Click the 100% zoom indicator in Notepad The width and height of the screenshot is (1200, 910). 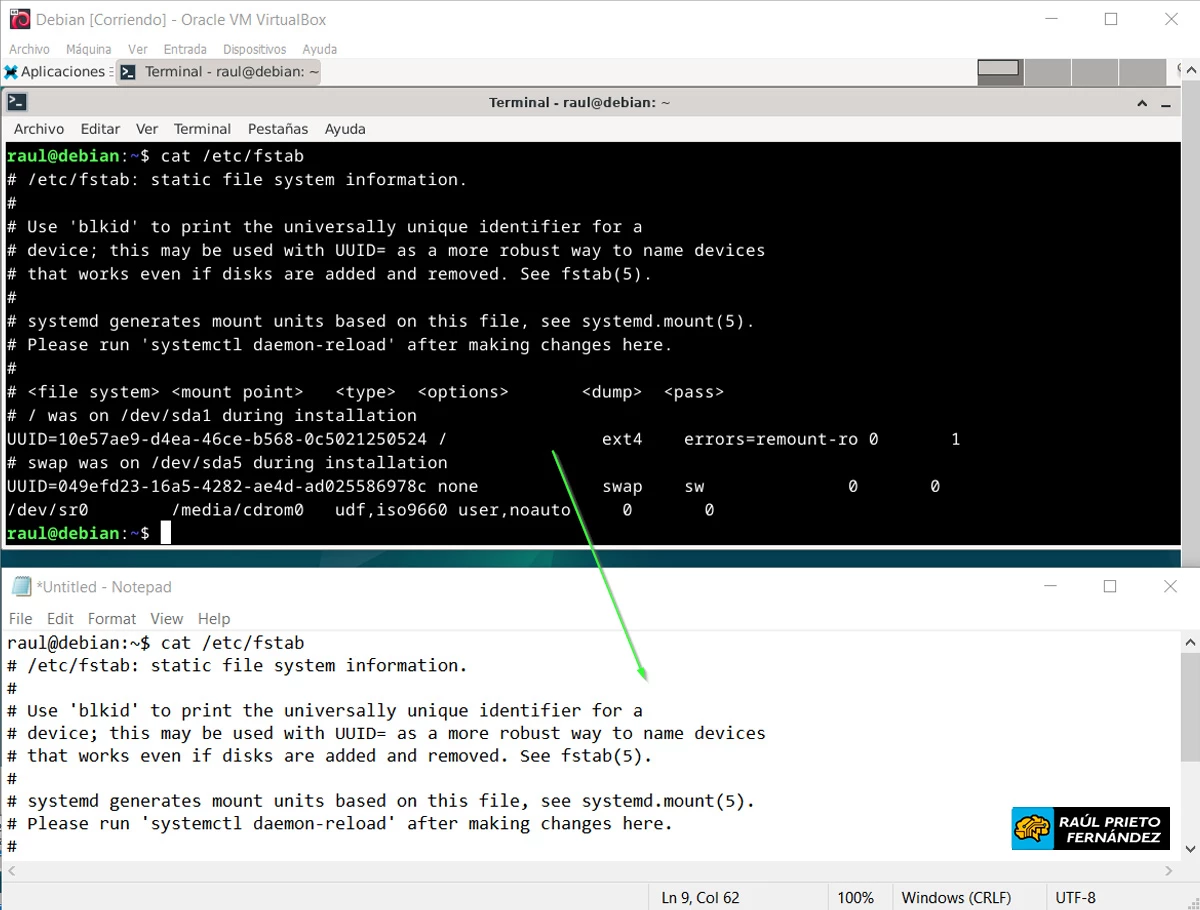(x=858, y=897)
